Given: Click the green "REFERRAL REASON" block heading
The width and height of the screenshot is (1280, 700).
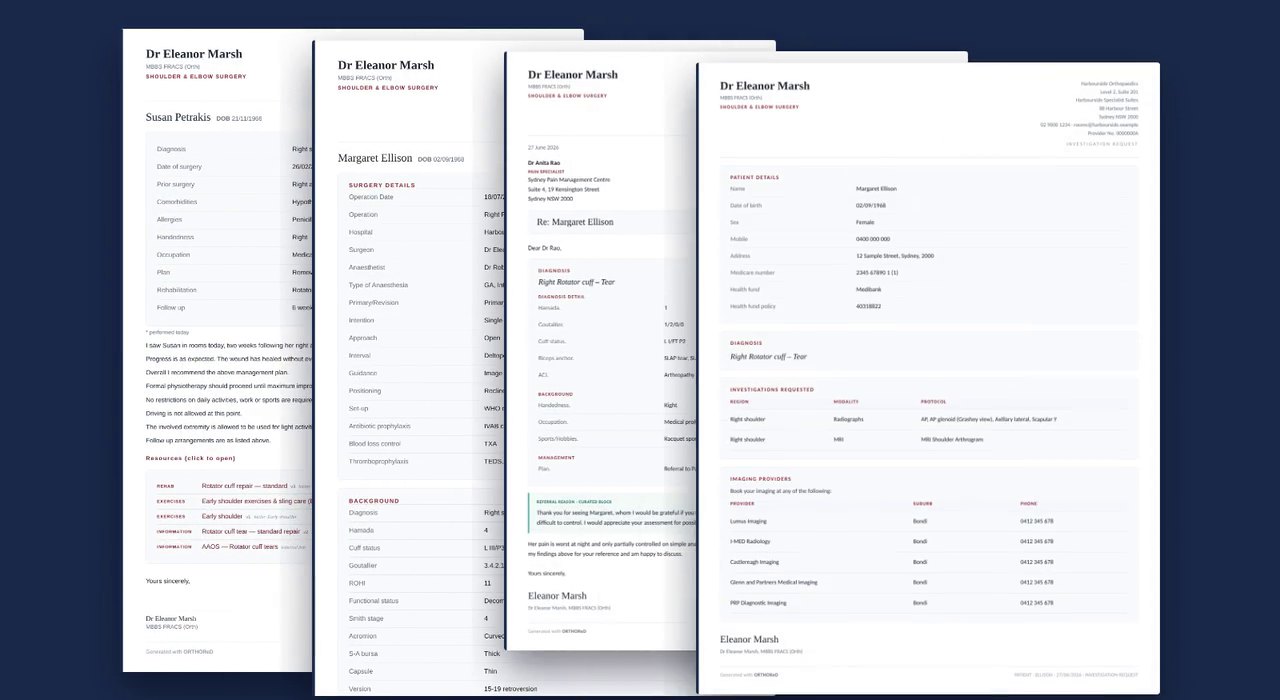Looking at the screenshot, I should click(574, 501).
